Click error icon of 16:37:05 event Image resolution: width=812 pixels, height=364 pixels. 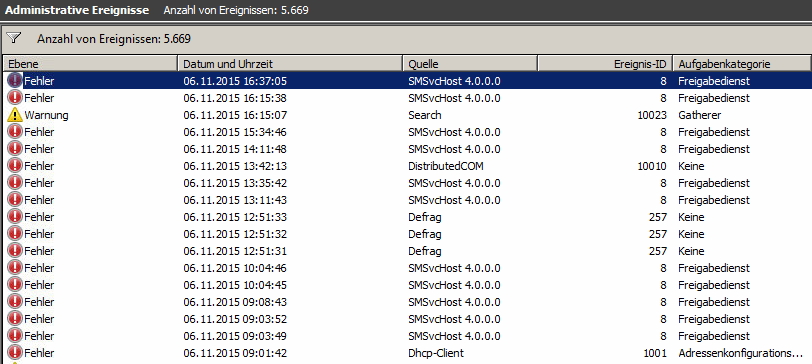[15, 81]
